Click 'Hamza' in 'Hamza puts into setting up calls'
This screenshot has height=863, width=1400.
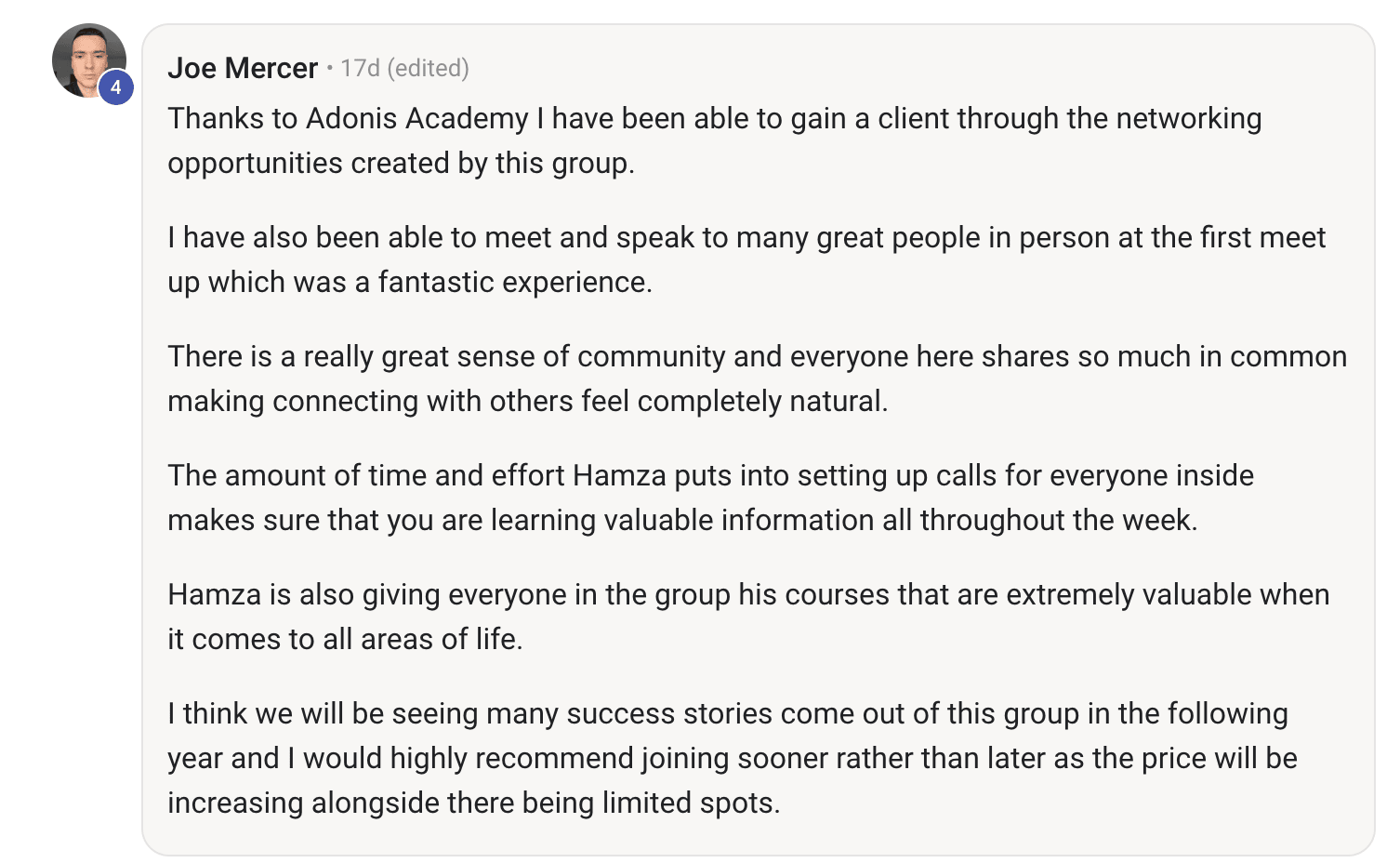619,475
